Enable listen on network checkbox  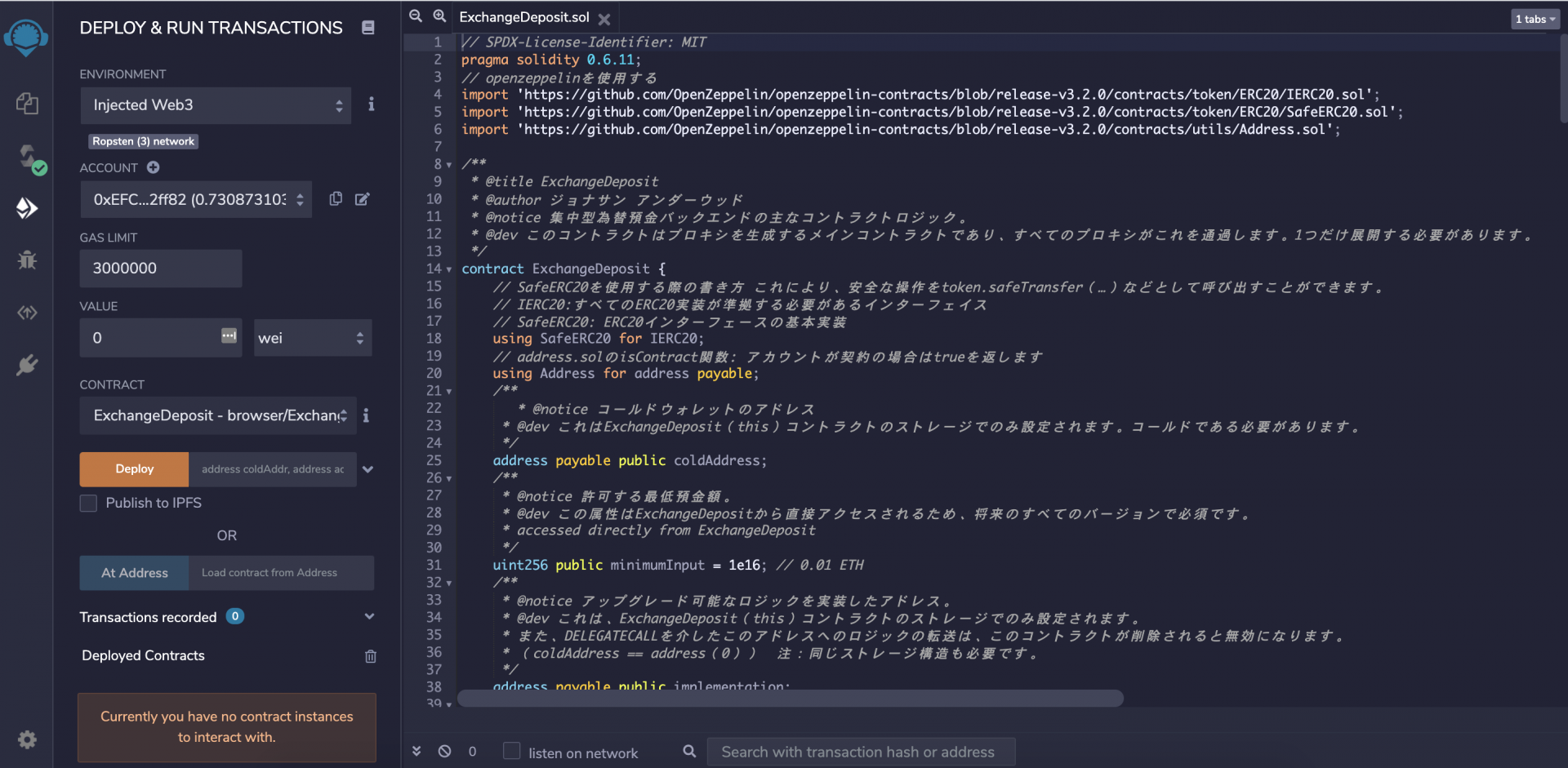tap(512, 751)
